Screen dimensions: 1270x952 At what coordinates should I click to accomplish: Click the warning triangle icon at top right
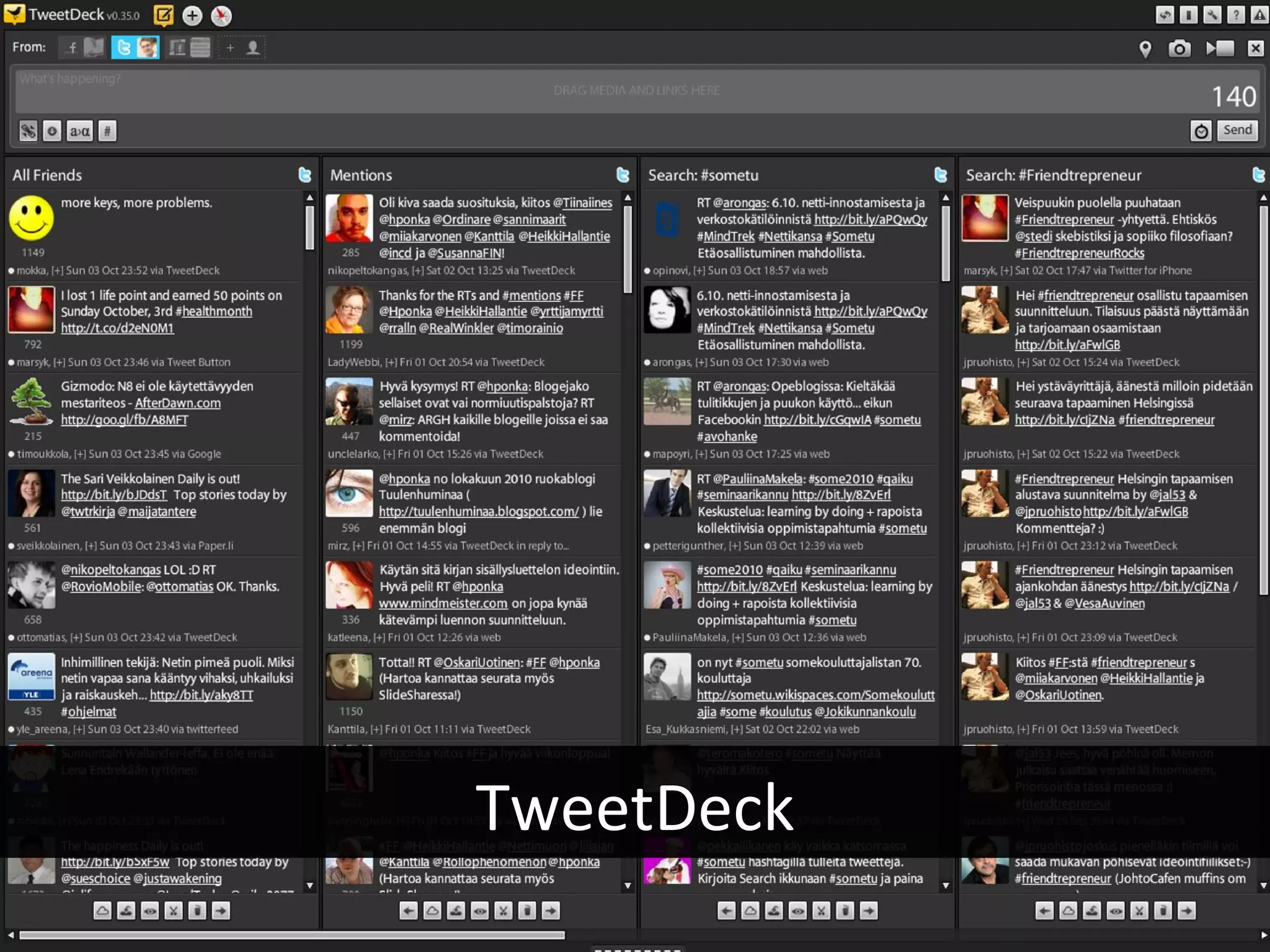pos(1259,14)
